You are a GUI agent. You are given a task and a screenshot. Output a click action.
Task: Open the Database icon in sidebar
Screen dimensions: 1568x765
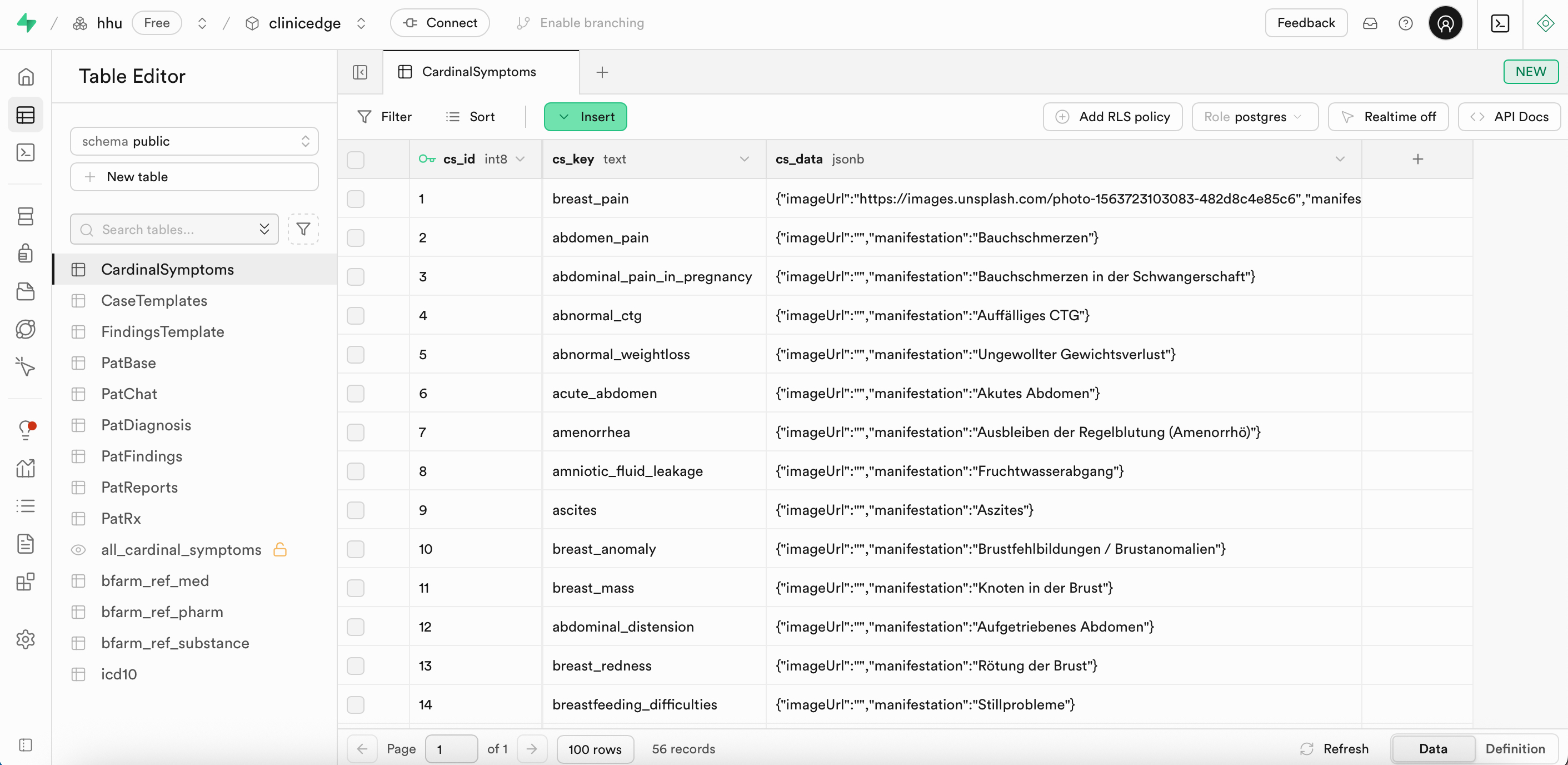tap(25, 216)
